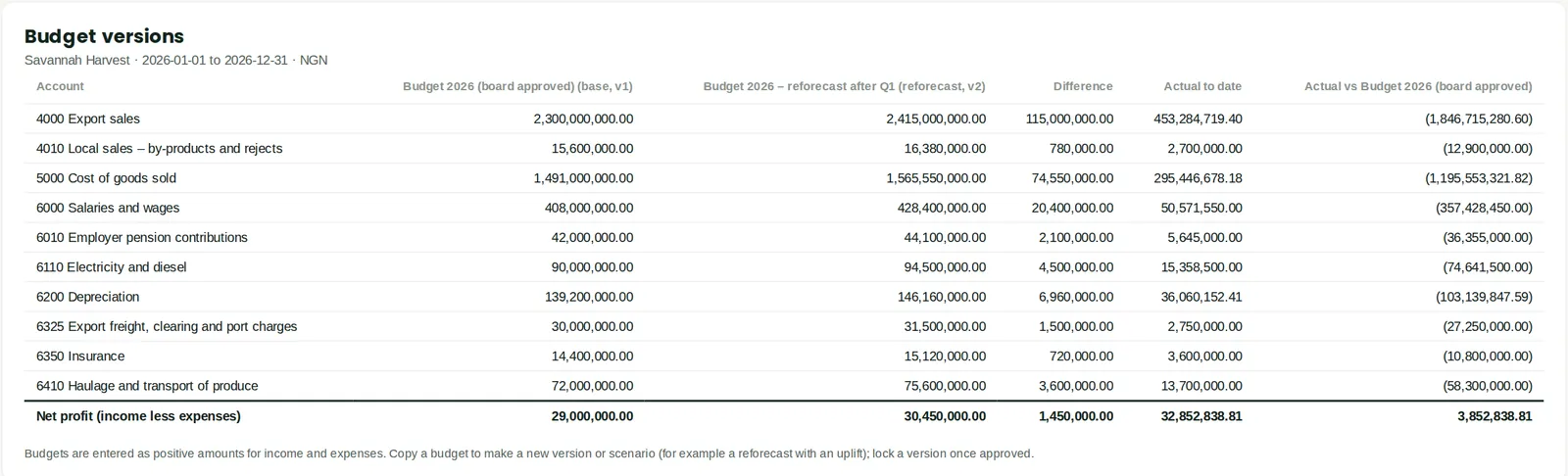
Task: Click the Net profit actual variance 3,852,838.81
Action: coord(1494,416)
